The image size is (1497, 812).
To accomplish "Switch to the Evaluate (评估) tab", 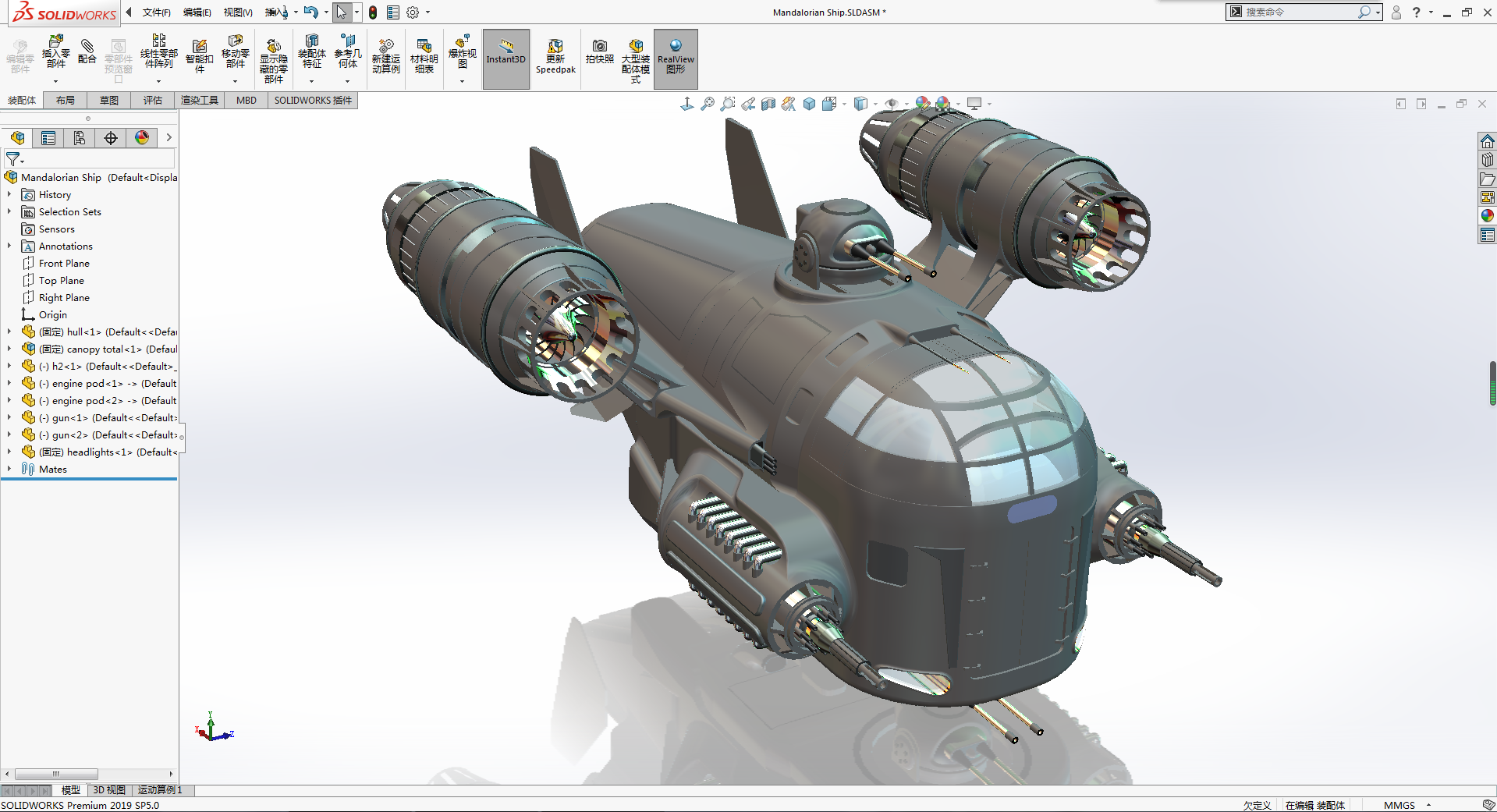I will [153, 100].
